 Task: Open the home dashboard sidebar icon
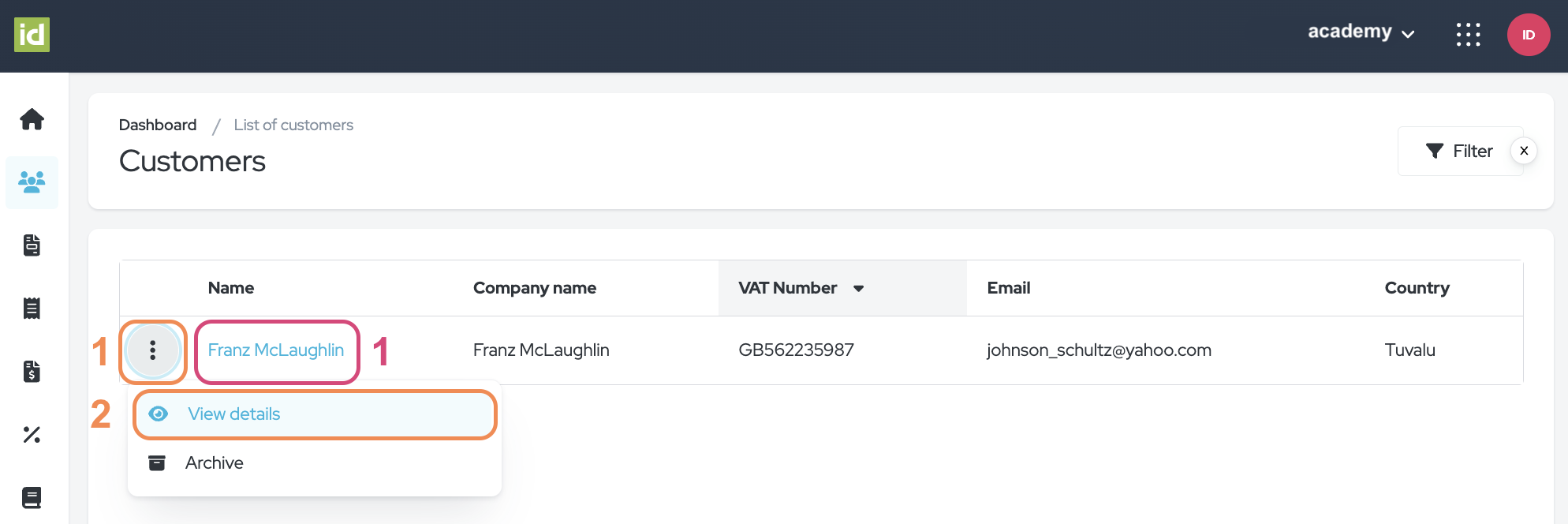click(32, 119)
